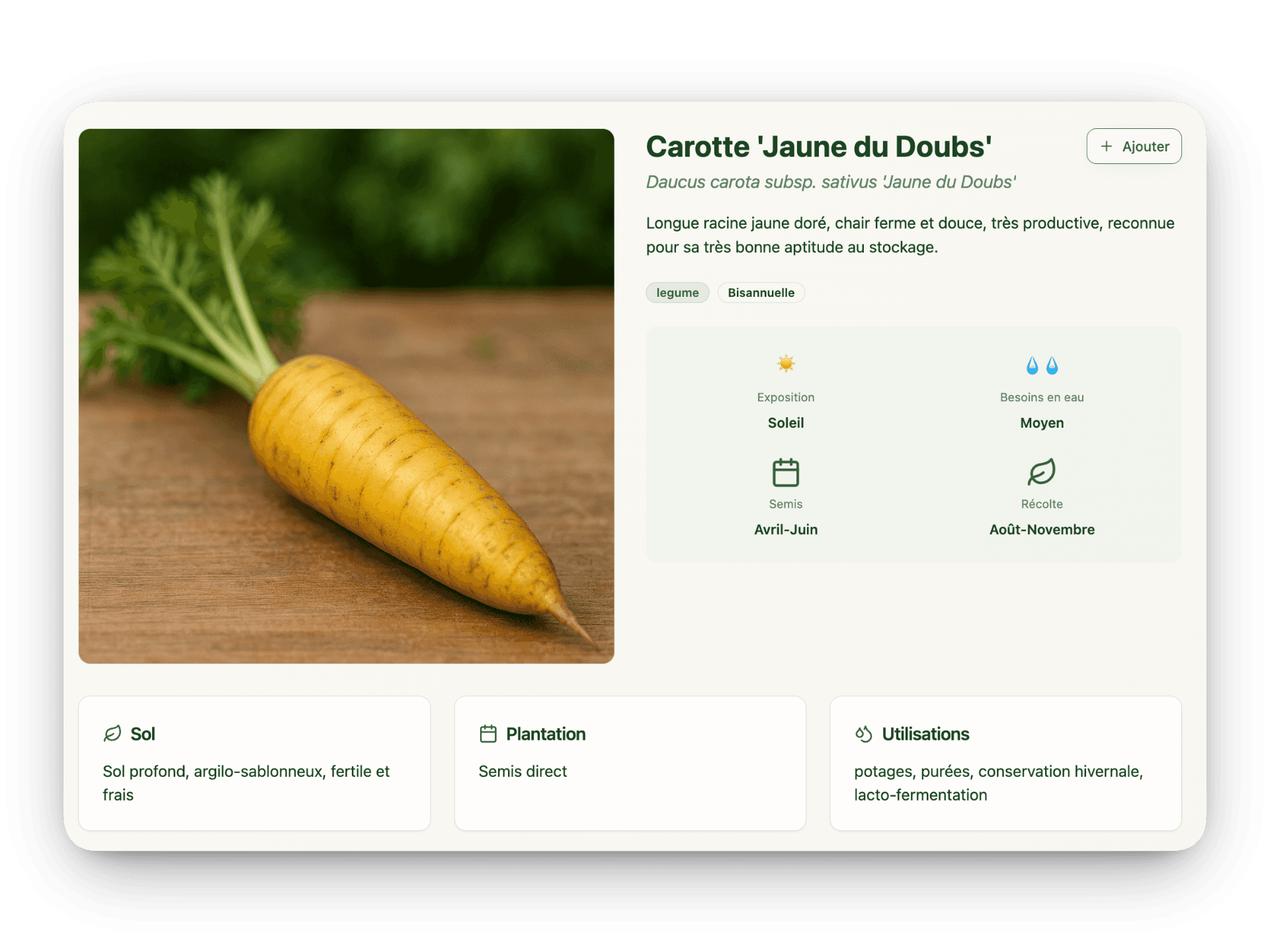Click the calendar icon beside Plantation
Screen dimensions: 1270x952
tap(488, 733)
